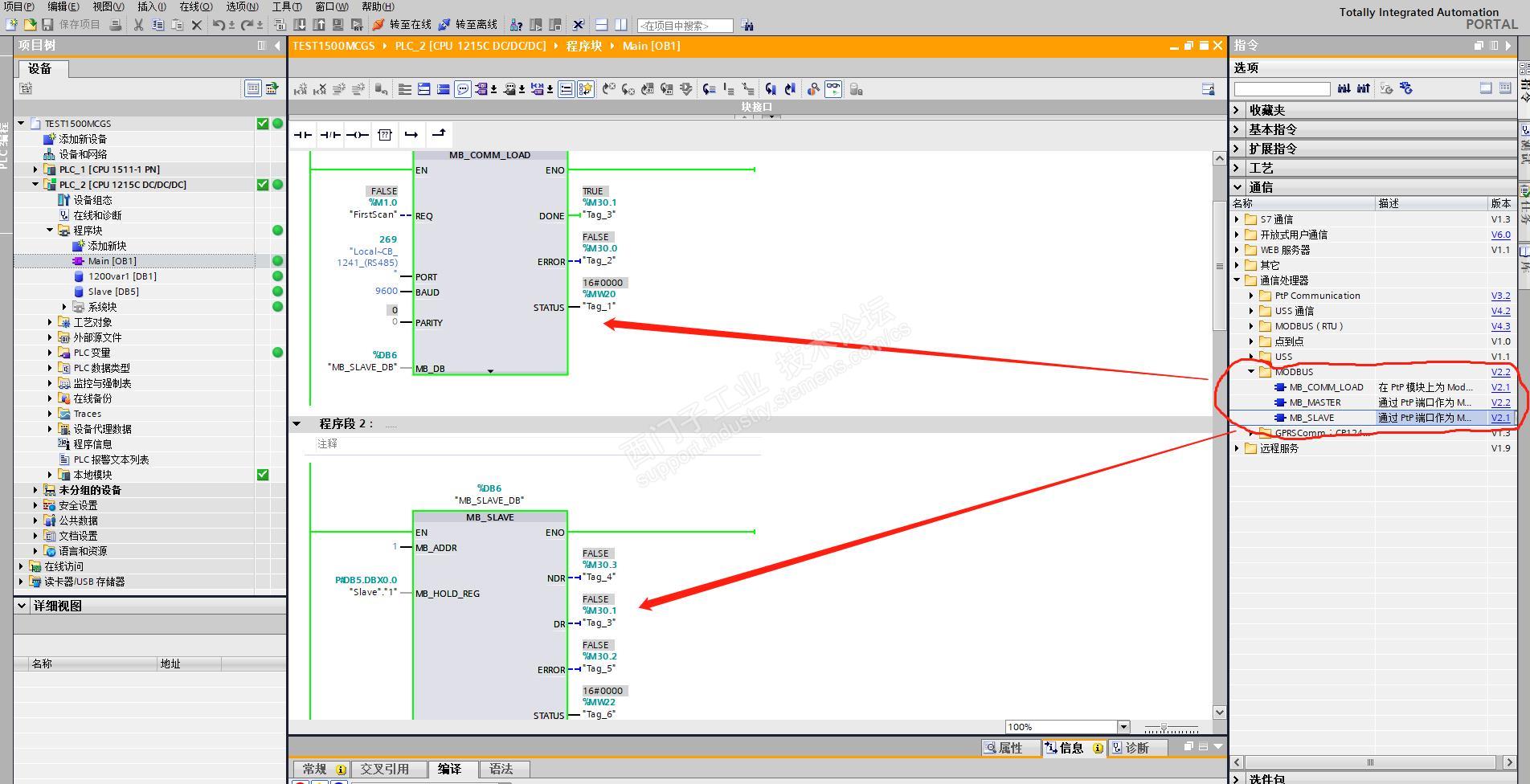Click the delete network icon in editor toolbar
The height and width of the screenshot is (784, 1530).
pos(320,89)
